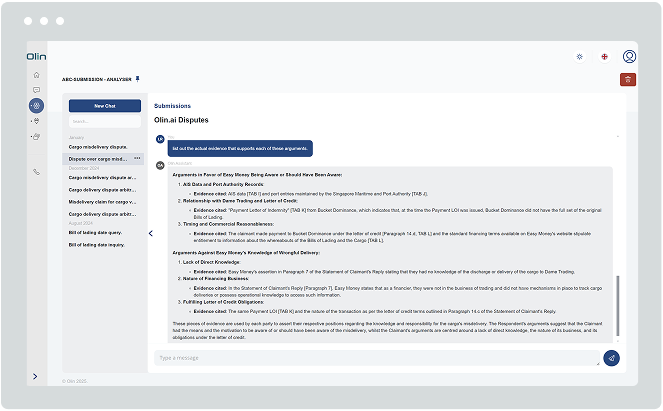Select 'Bill of lading date inquiry' chat
Screen dimensions: 663x411
point(97,245)
